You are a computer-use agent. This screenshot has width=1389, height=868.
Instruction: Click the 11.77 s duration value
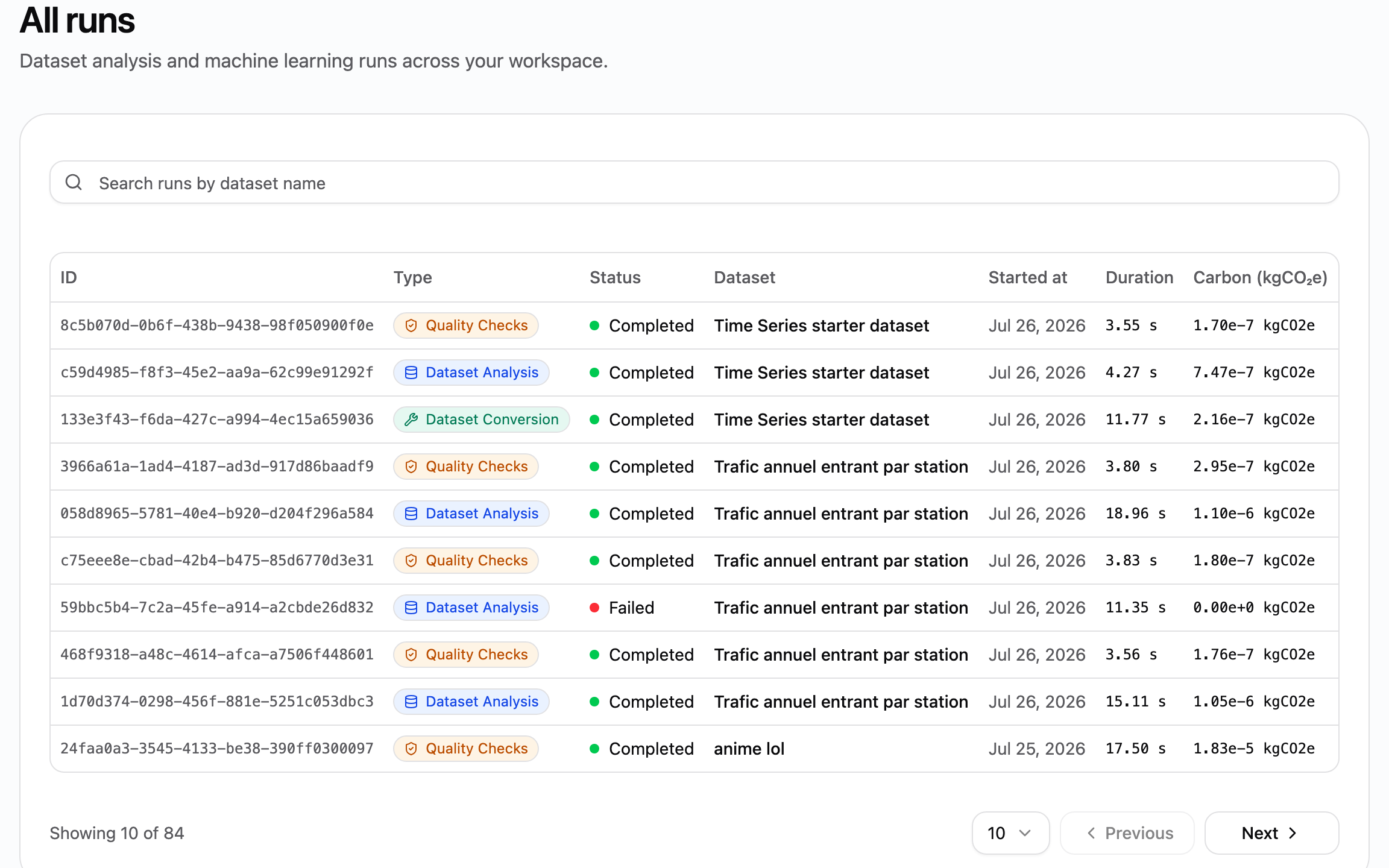coord(1136,420)
